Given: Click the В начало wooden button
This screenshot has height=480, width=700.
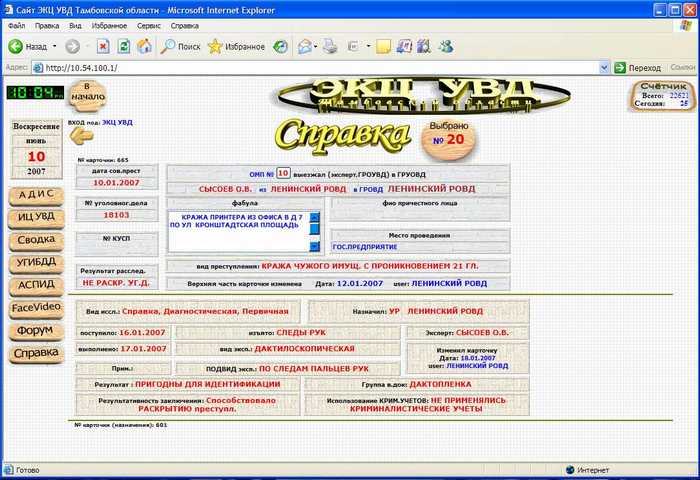Looking at the screenshot, I should coord(88,96).
